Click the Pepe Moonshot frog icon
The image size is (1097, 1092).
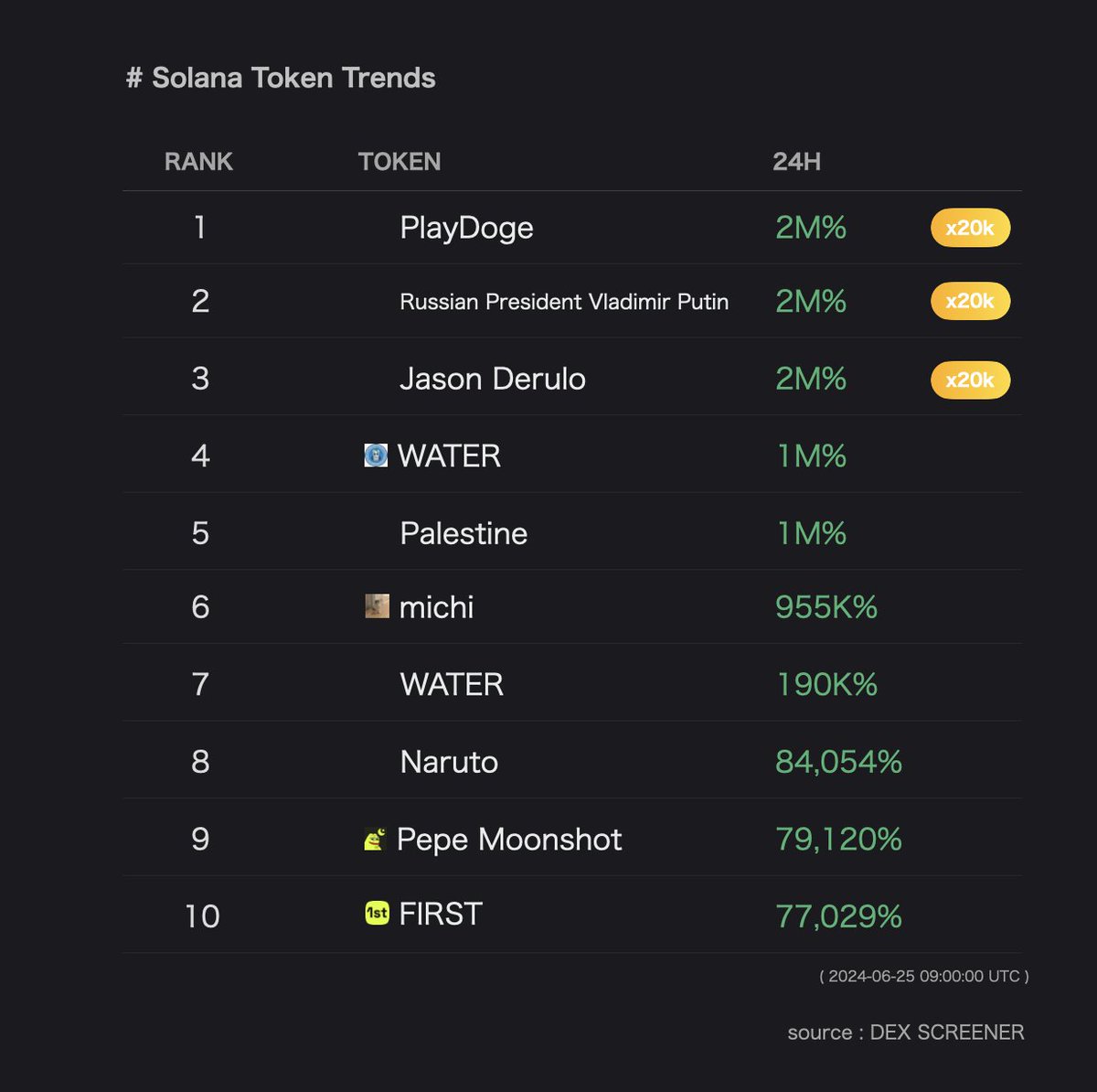[x=375, y=839]
